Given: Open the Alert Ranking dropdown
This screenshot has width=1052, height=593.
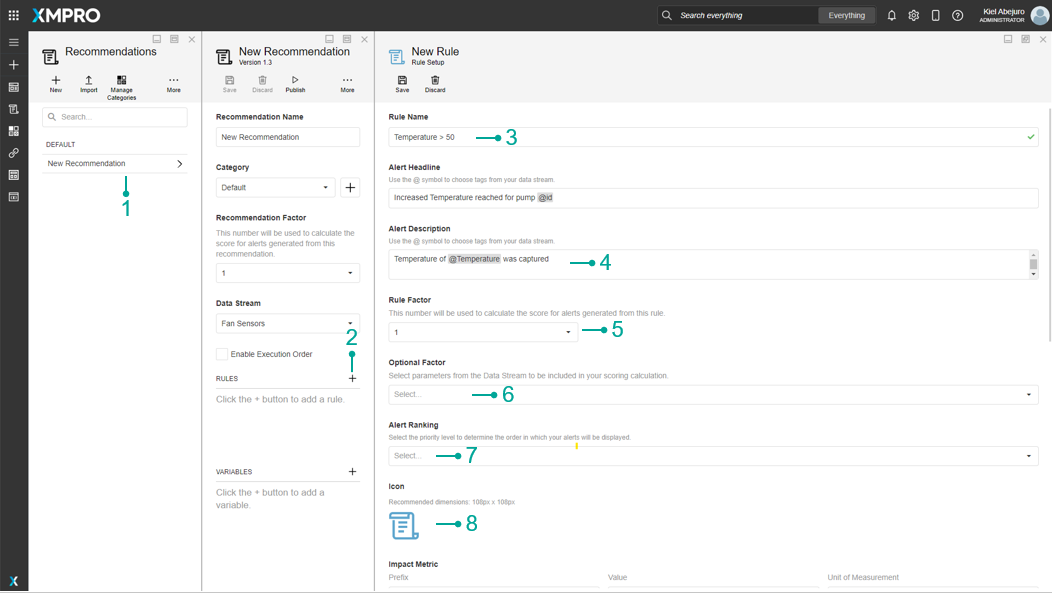Looking at the screenshot, I should pyautogui.click(x=712, y=456).
